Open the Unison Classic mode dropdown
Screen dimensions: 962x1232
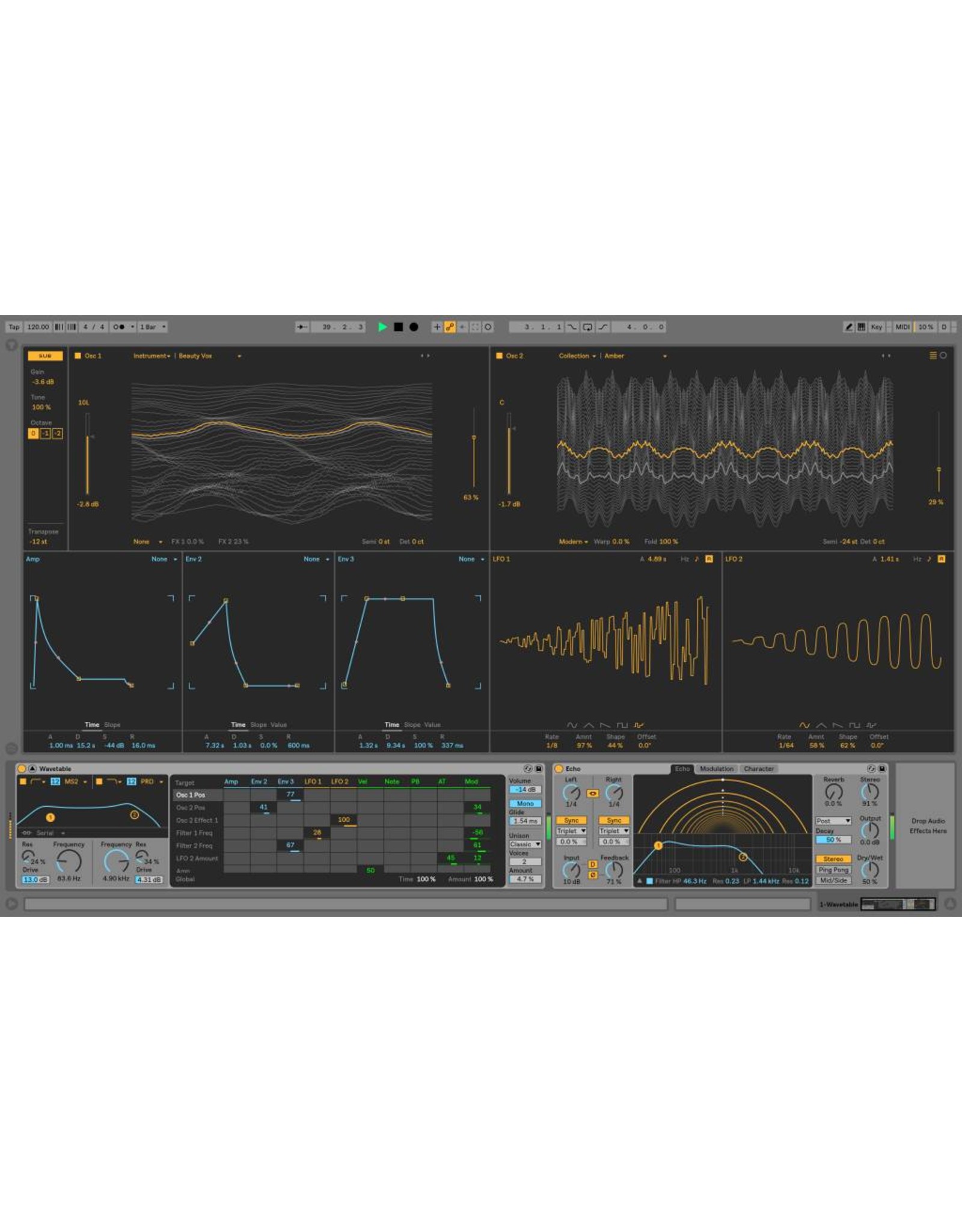(525, 844)
